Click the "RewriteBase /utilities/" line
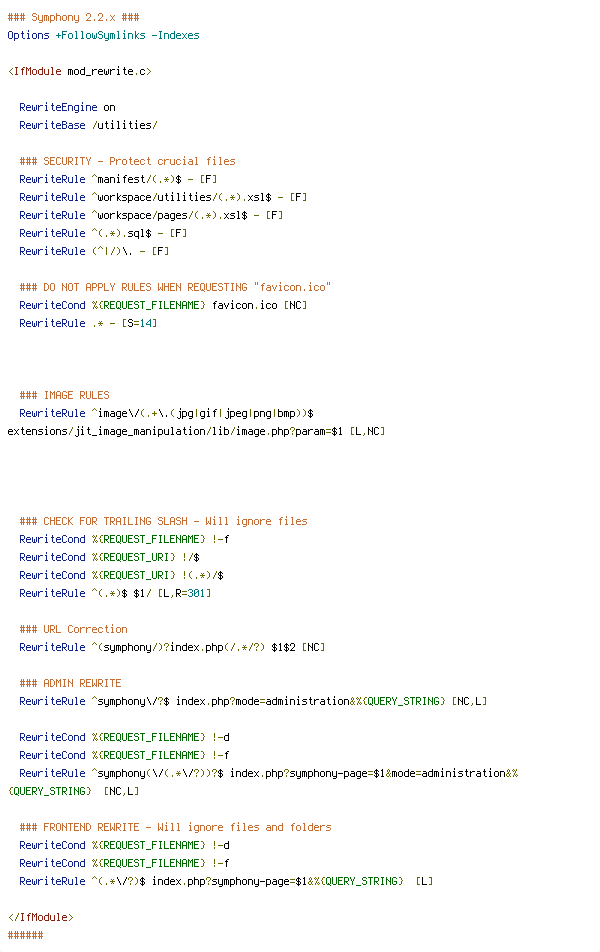Screen dimensions: 600x952 click(89, 125)
